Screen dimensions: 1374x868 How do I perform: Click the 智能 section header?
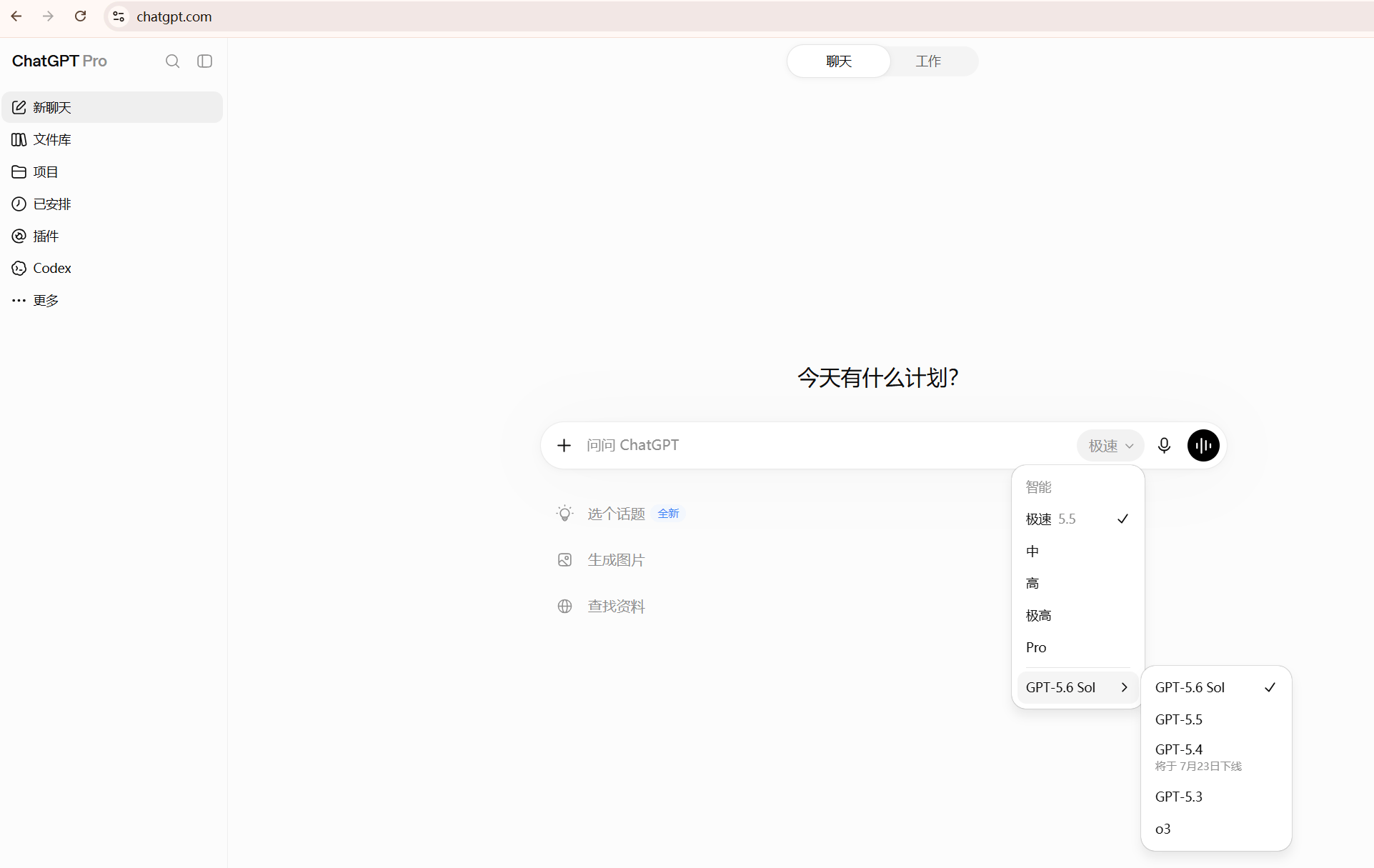(1038, 487)
